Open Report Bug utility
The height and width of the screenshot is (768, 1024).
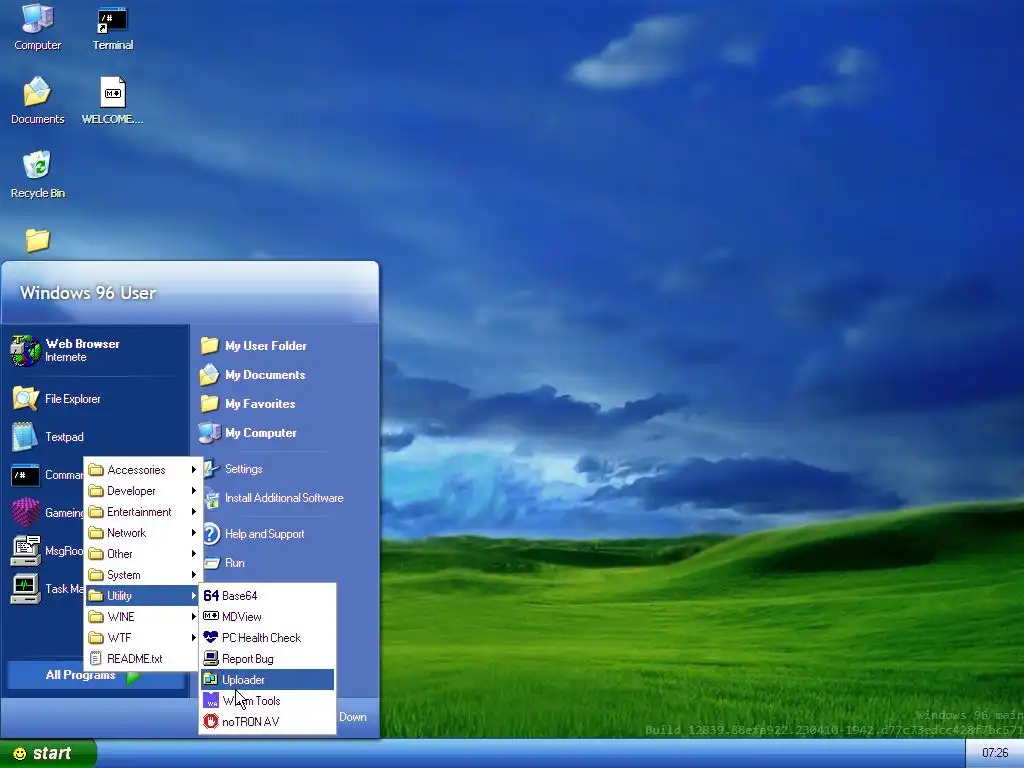pyautogui.click(x=267, y=658)
